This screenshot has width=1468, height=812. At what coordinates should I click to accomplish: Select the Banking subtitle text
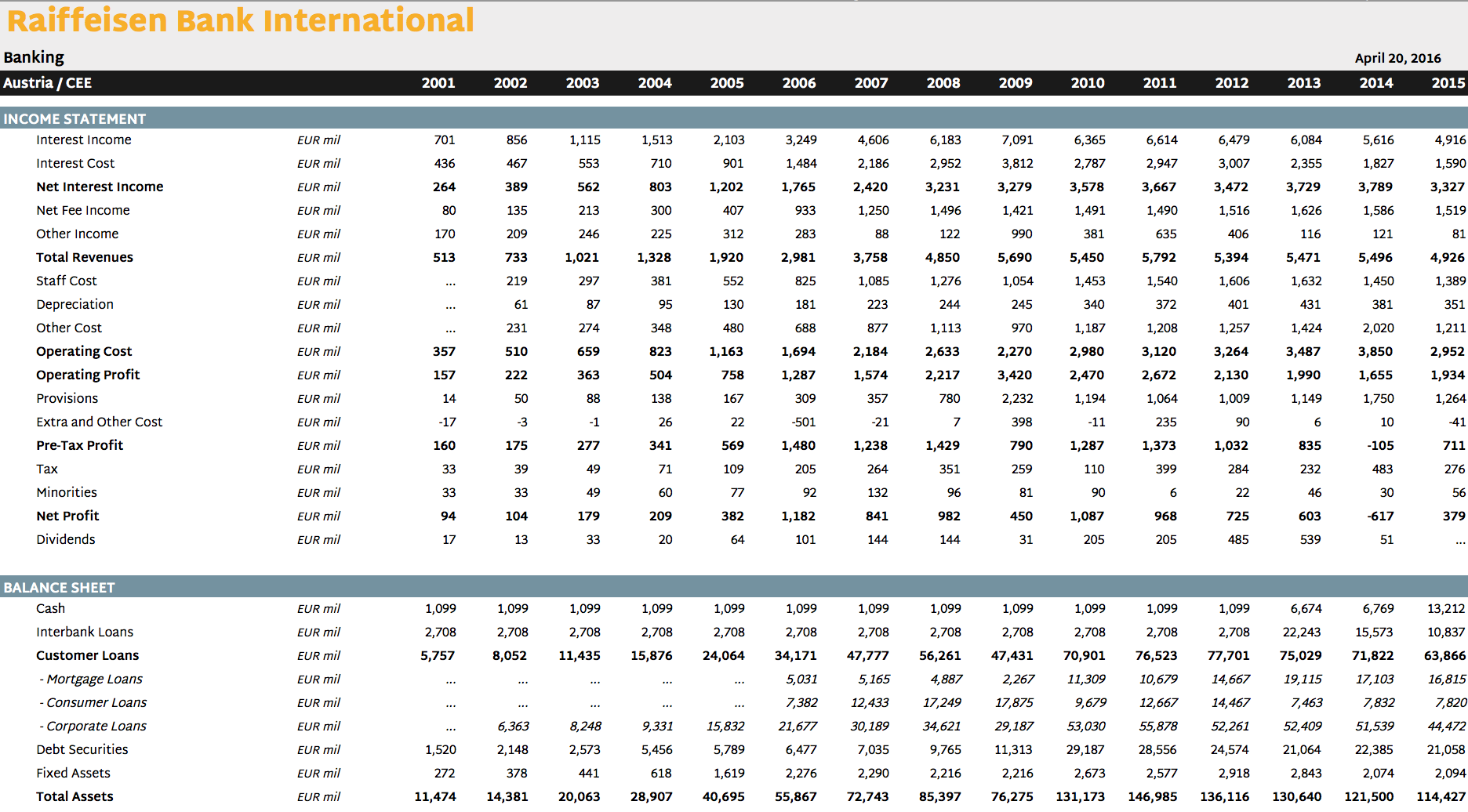tap(34, 57)
